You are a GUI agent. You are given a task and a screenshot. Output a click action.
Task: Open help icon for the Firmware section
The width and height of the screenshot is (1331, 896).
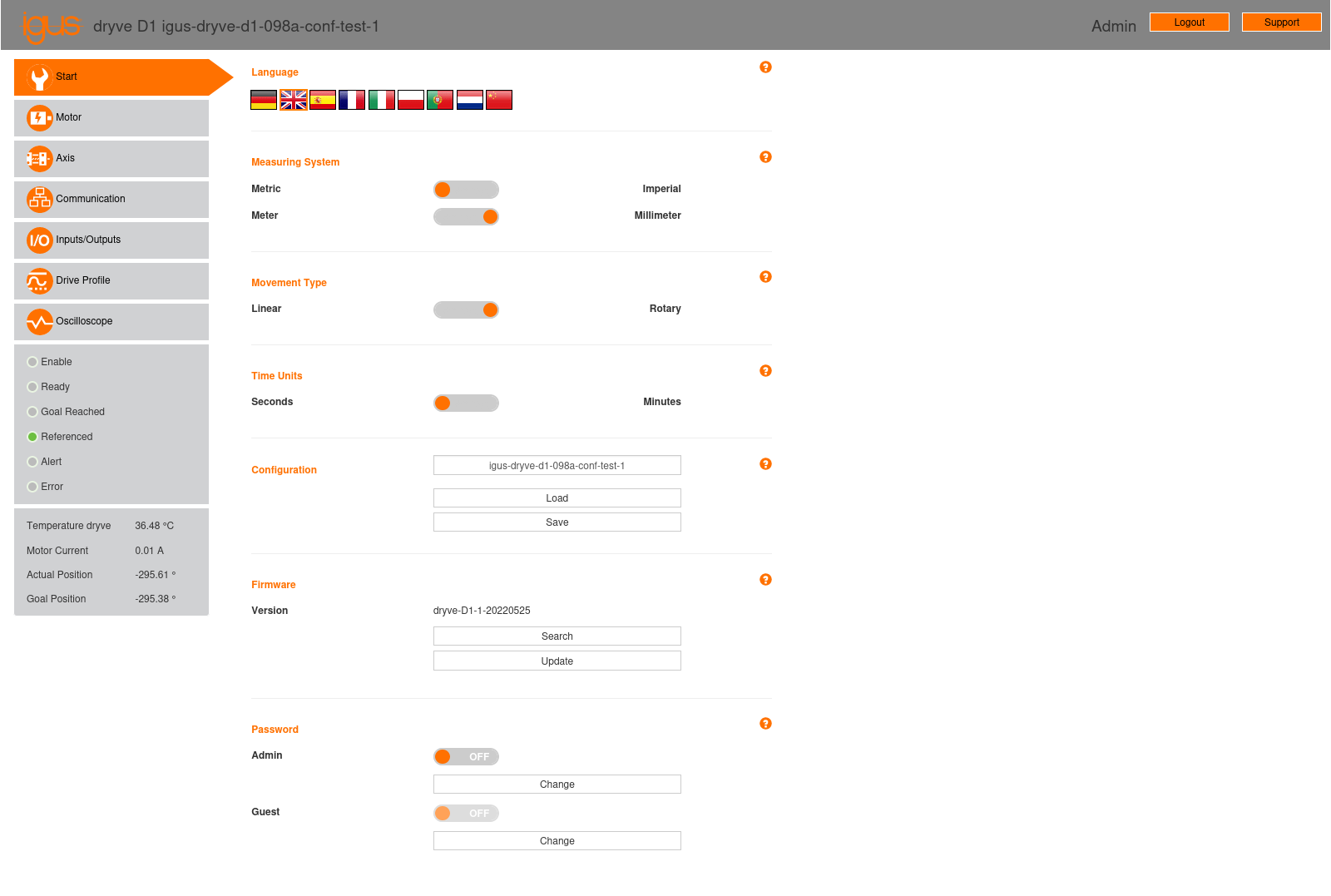(x=765, y=580)
